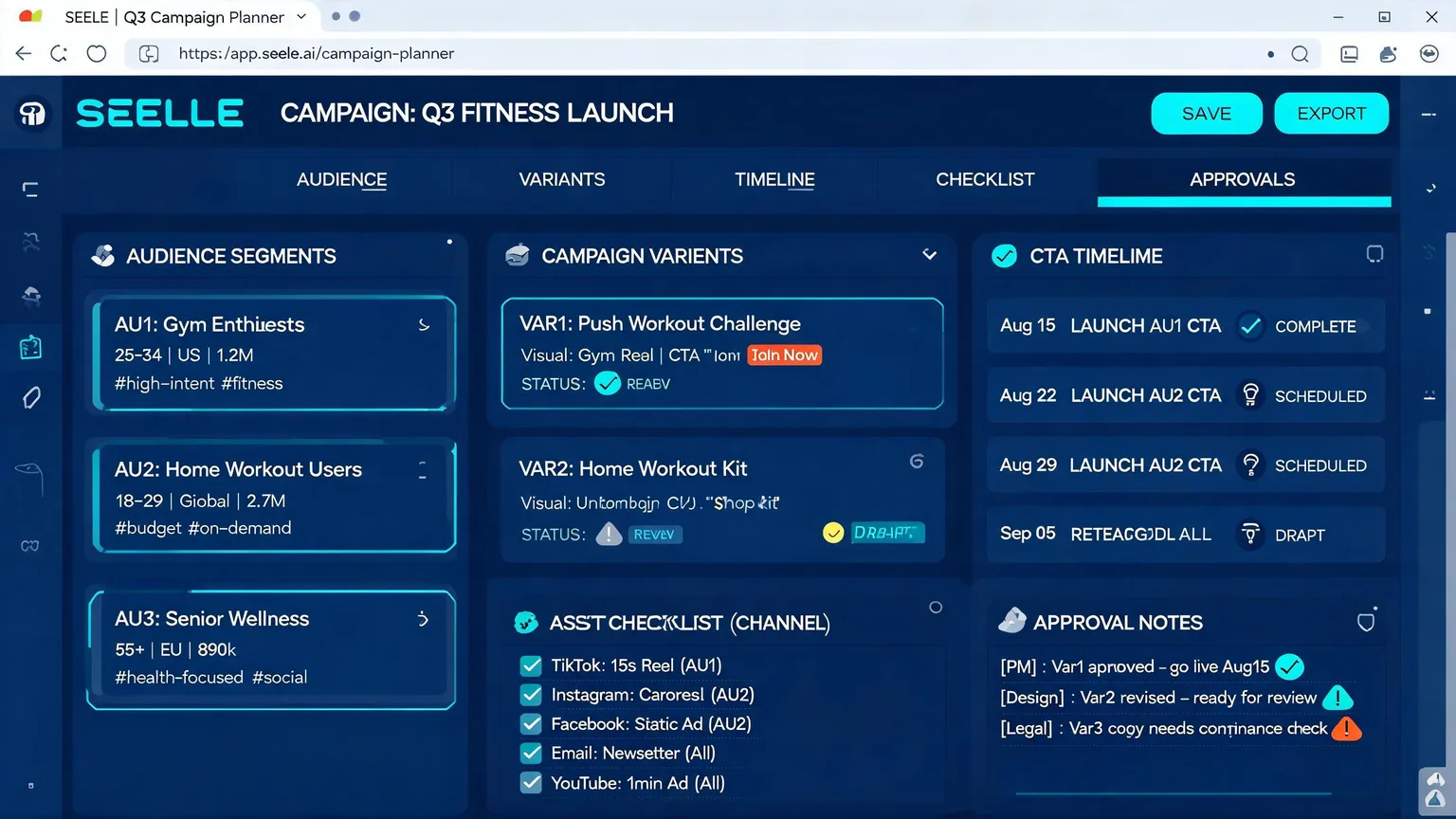Click the complete checkmark for Aug 15
1456x819 pixels.
(x=1250, y=326)
